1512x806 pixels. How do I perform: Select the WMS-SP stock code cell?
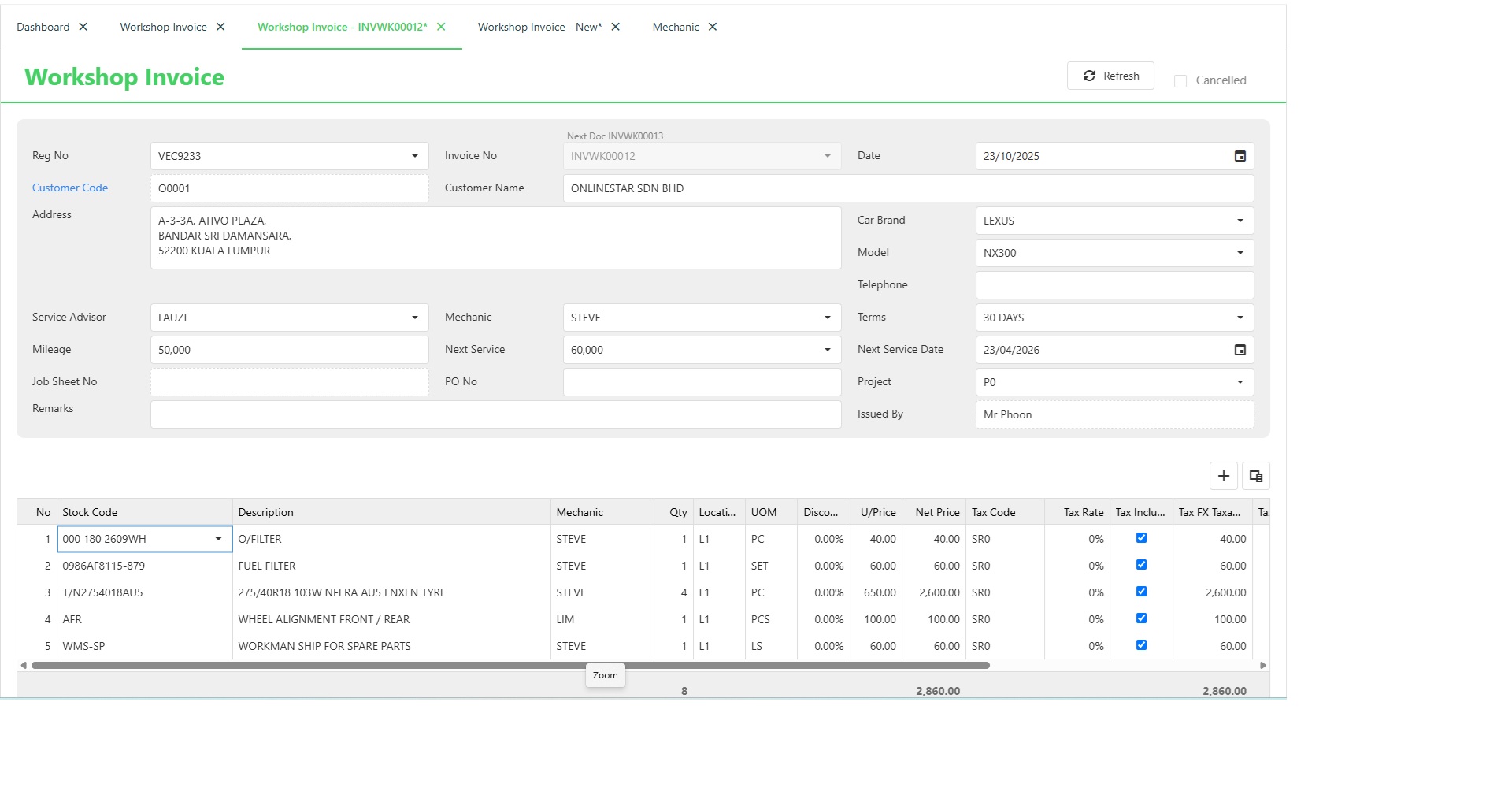pos(145,646)
